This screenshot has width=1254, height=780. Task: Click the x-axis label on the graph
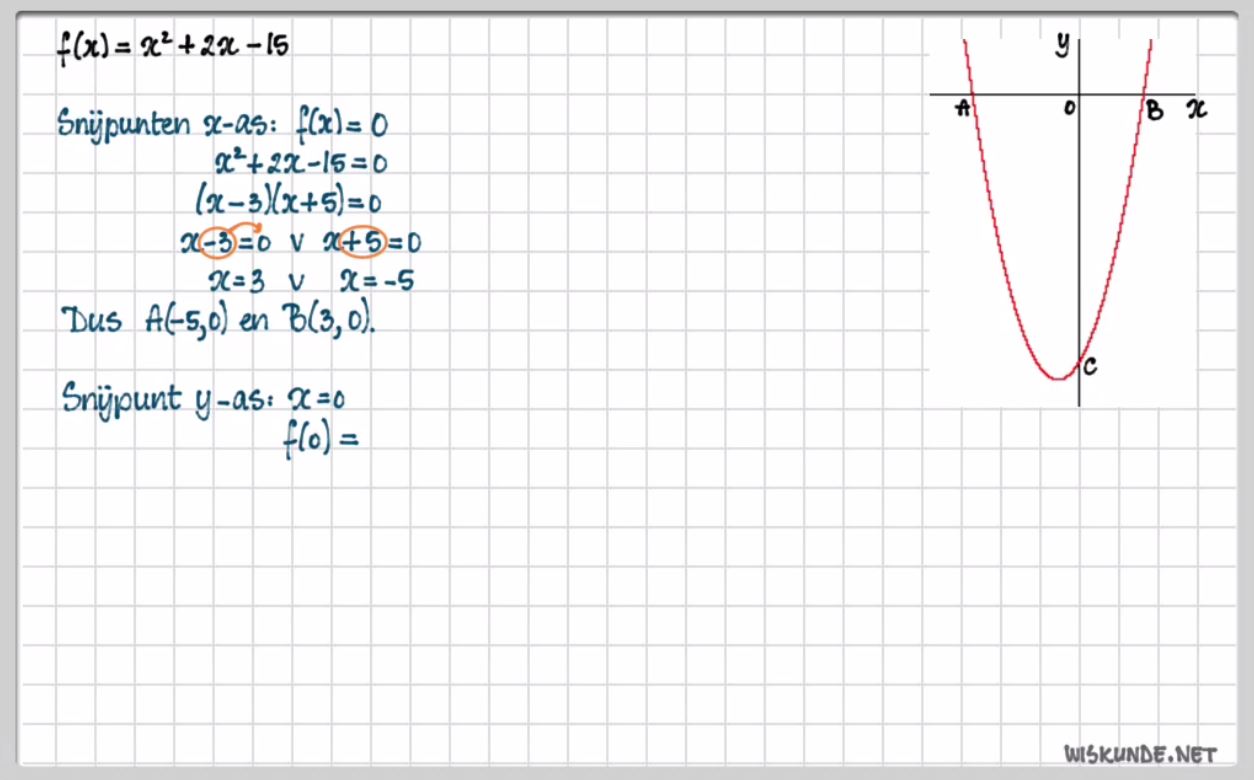point(1196,110)
